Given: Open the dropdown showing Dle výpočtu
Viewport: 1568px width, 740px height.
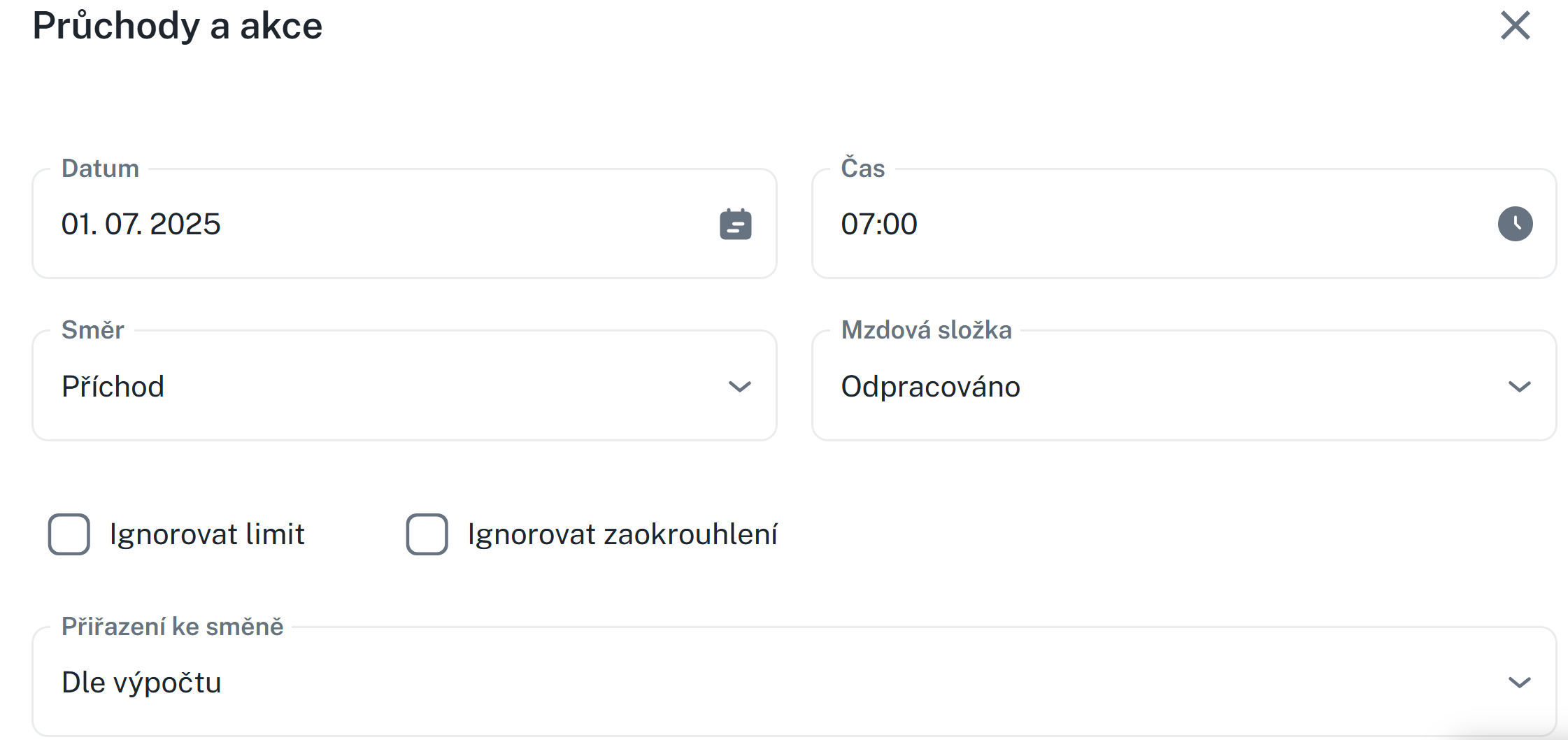Looking at the screenshot, I should click(x=769, y=683).
